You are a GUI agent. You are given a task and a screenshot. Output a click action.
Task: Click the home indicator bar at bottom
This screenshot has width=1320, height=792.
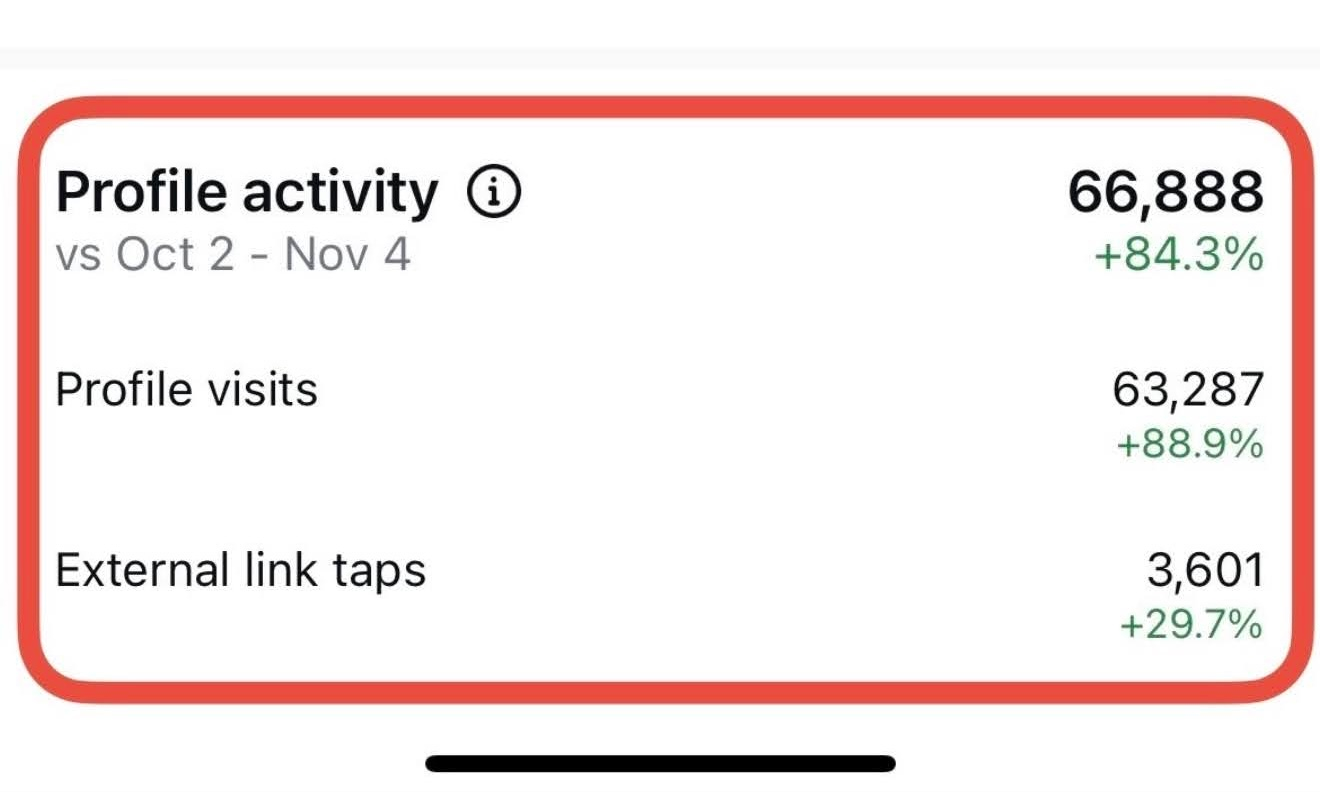tap(660, 762)
